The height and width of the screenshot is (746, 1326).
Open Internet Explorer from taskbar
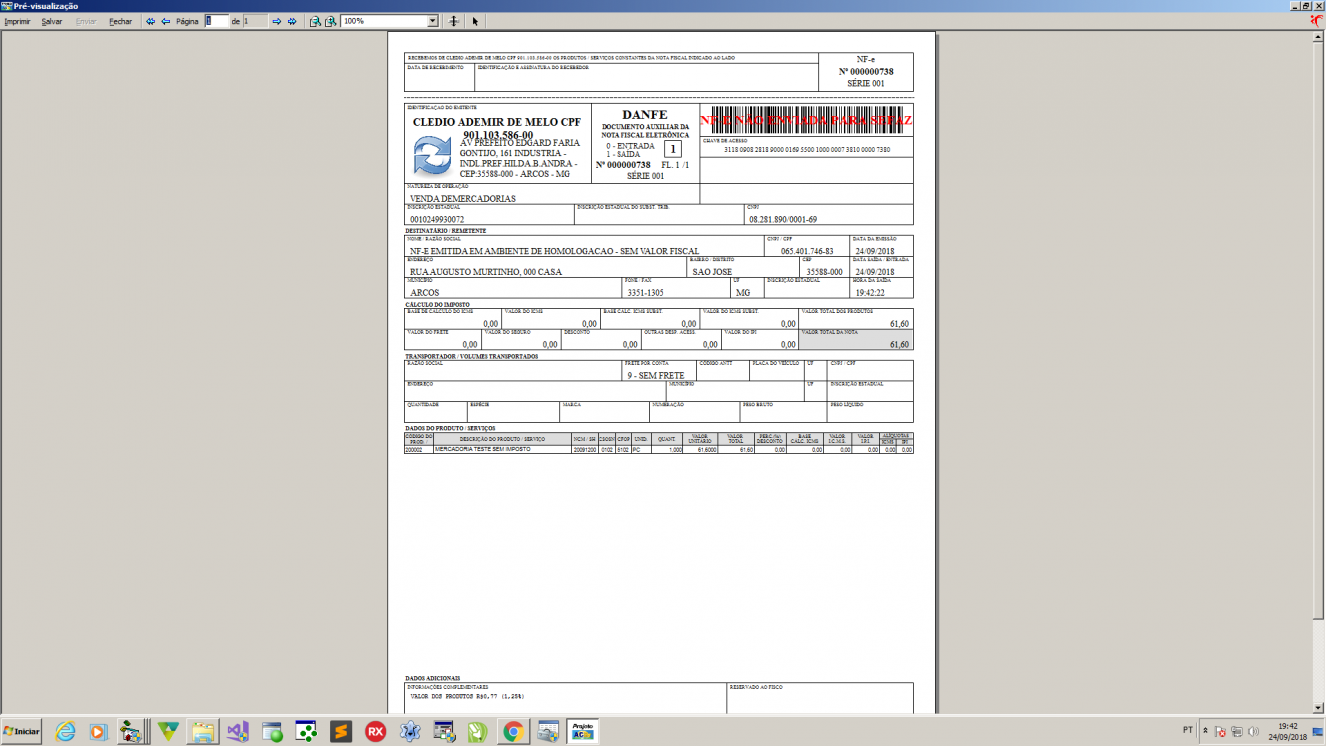[x=65, y=731]
